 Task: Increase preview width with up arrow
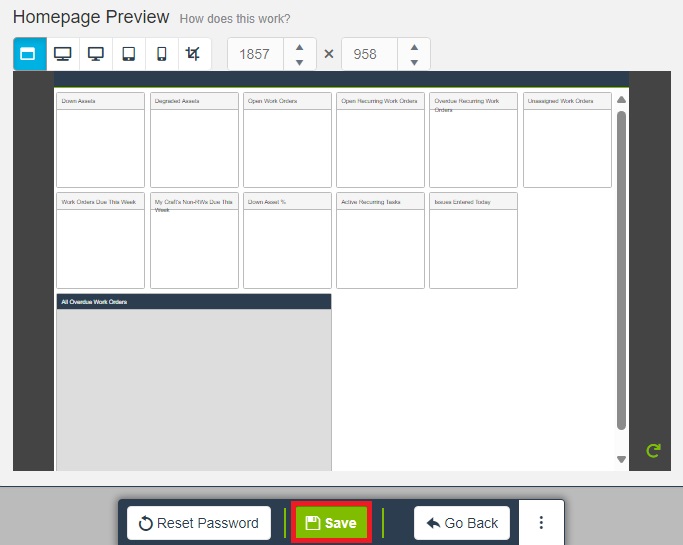(299, 46)
